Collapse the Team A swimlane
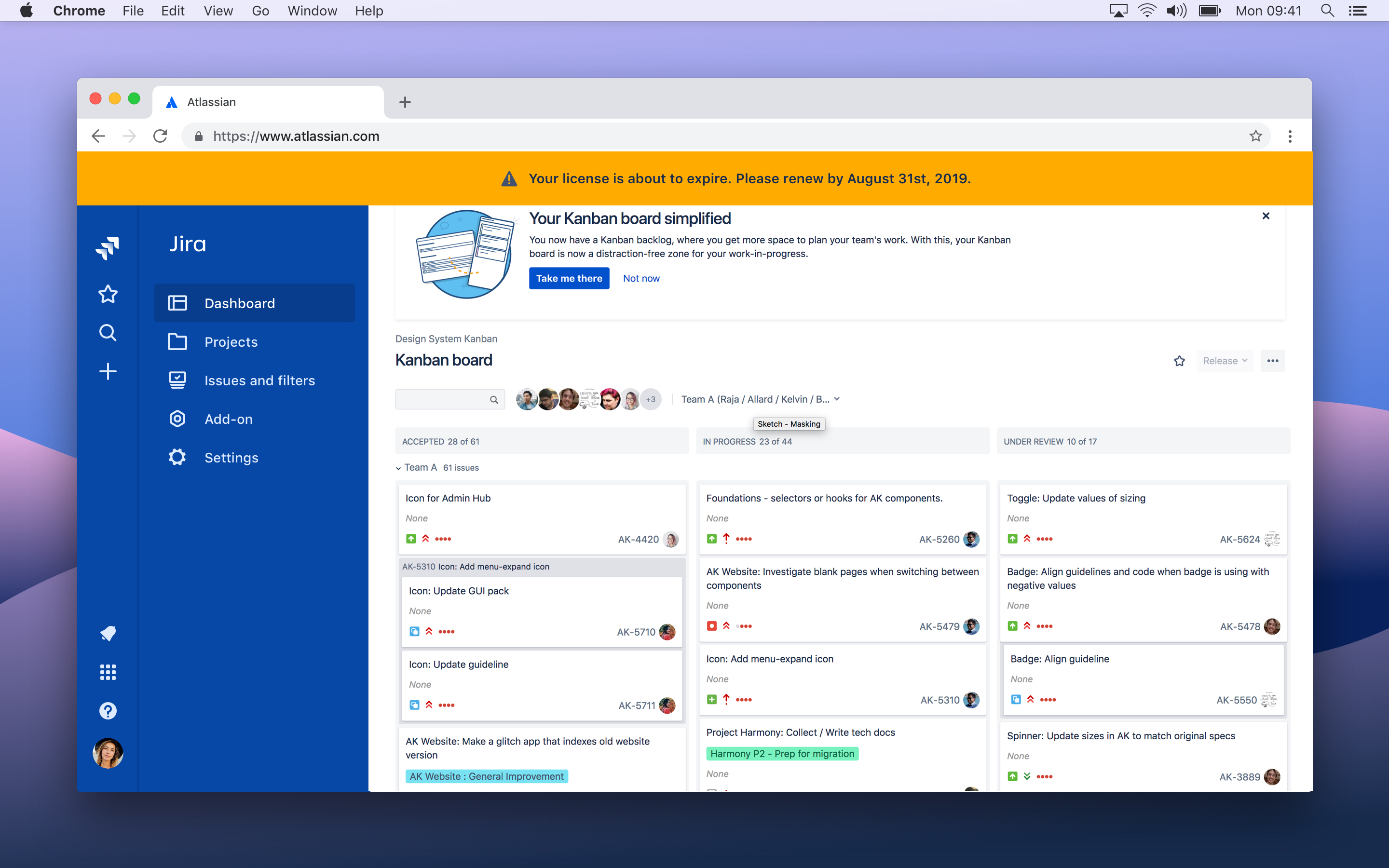1389x868 pixels. tap(398, 468)
